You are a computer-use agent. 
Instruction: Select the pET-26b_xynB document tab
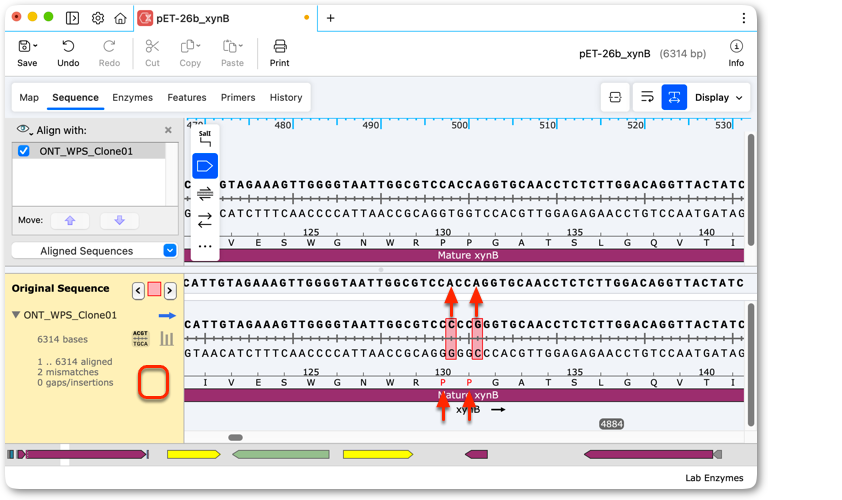click(x=224, y=18)
